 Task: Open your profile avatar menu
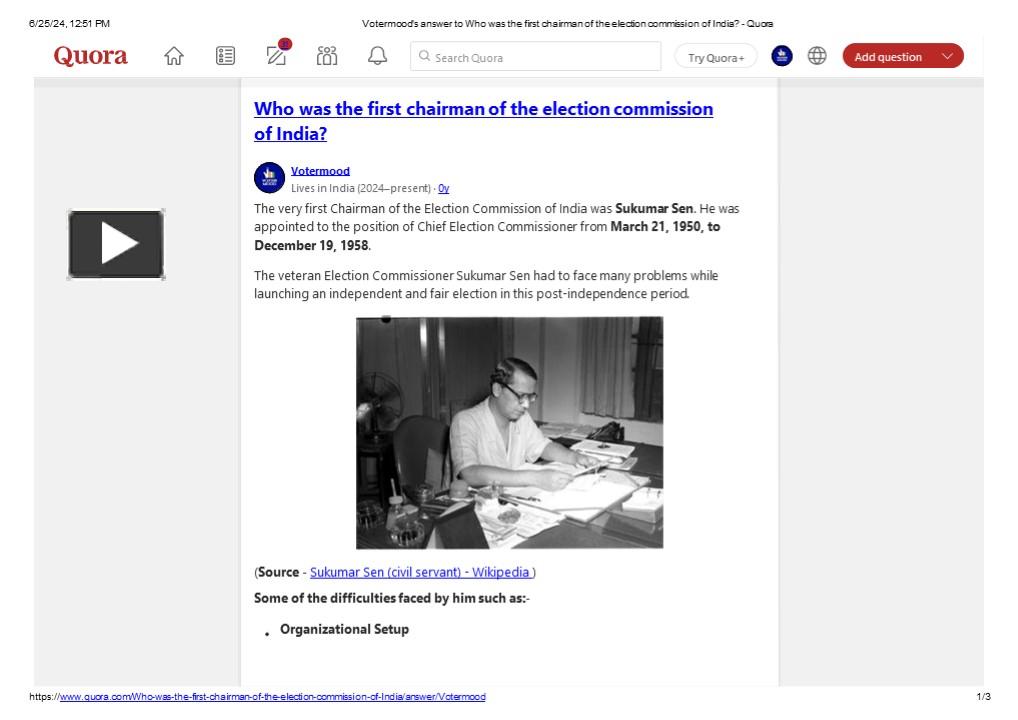[x=780, y=56]
